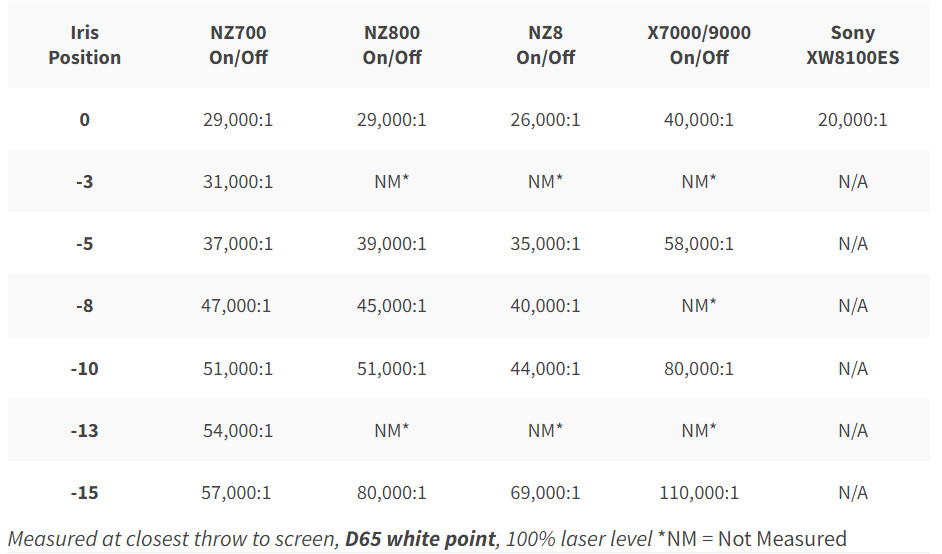
Task: Select the NZ8 On/Off column header
Action: [x=546, y=45]
